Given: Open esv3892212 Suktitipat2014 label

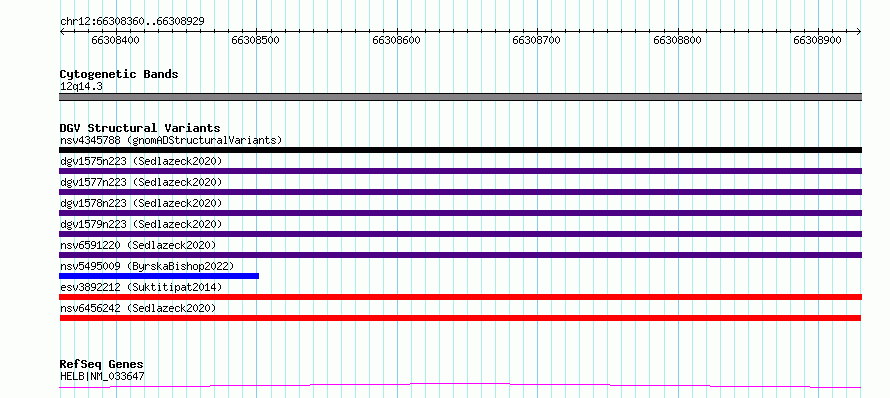Looking at the screenshot, I should click(x=141, y=287).
